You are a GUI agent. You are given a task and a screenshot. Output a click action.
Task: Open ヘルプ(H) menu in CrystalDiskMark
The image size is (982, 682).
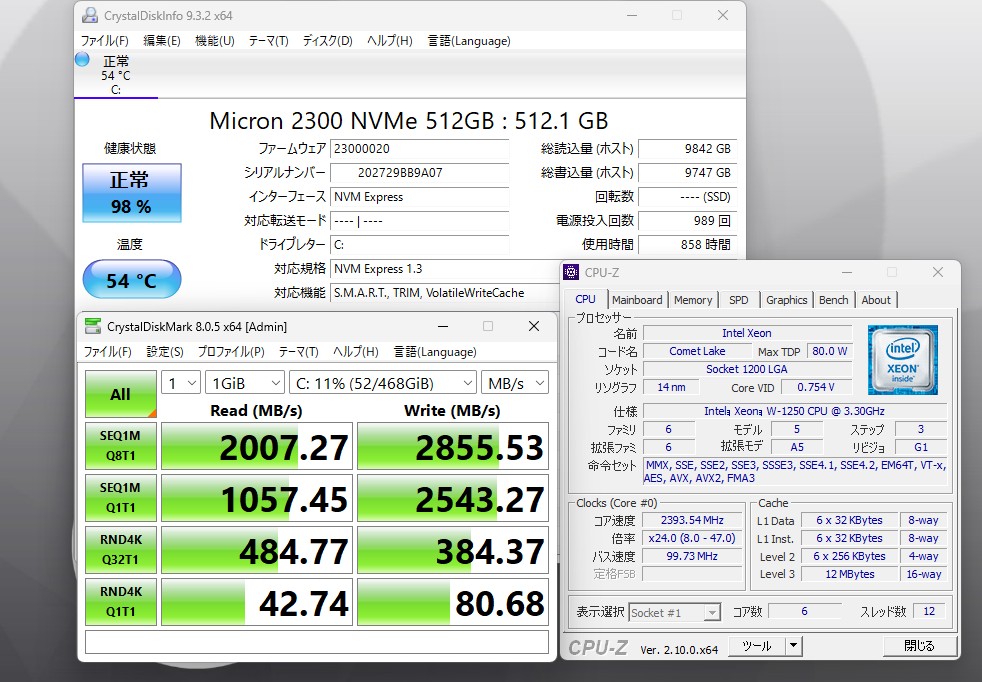point(356,352)
